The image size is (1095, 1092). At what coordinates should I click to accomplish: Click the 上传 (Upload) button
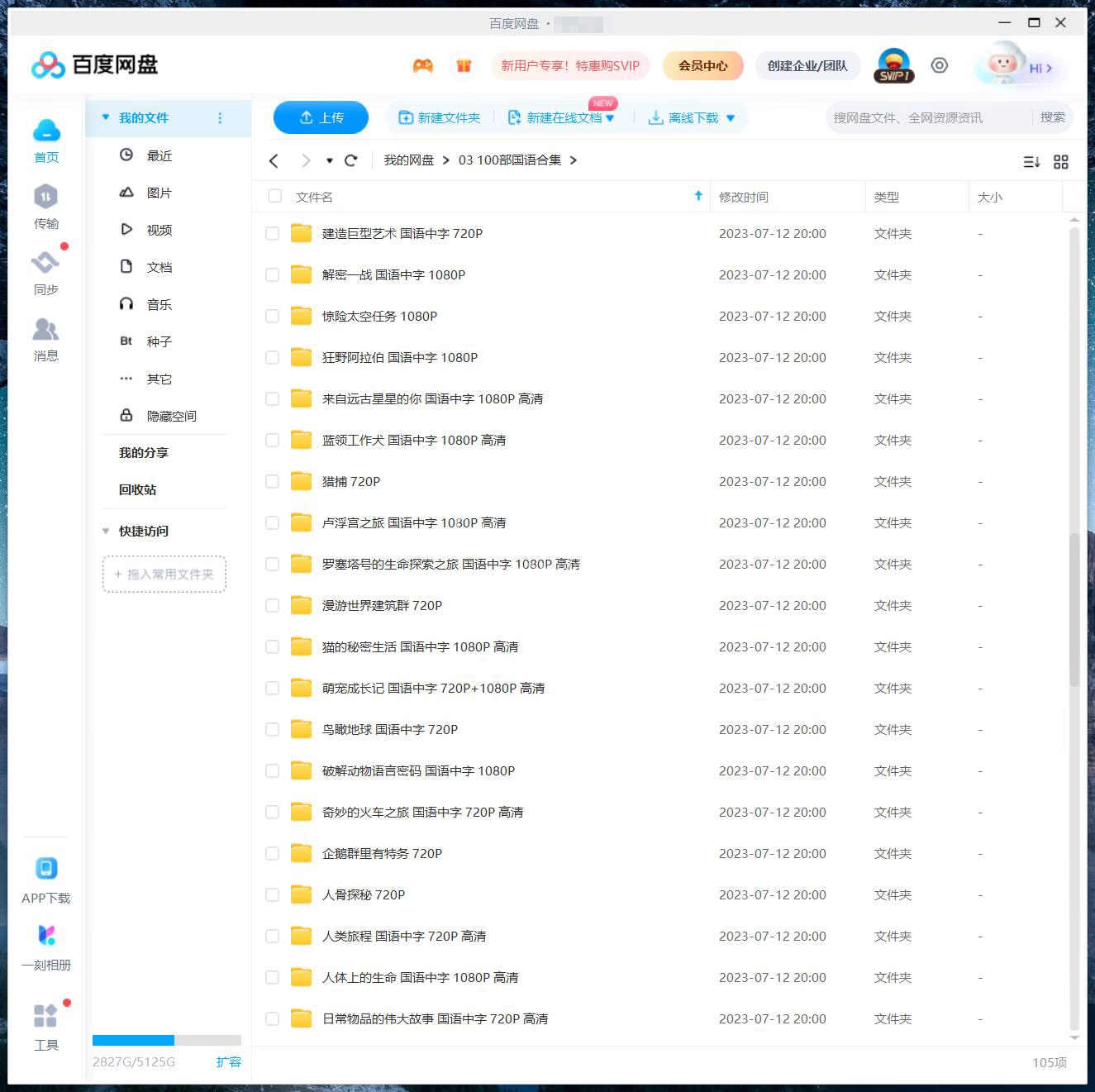coord(321,117)
